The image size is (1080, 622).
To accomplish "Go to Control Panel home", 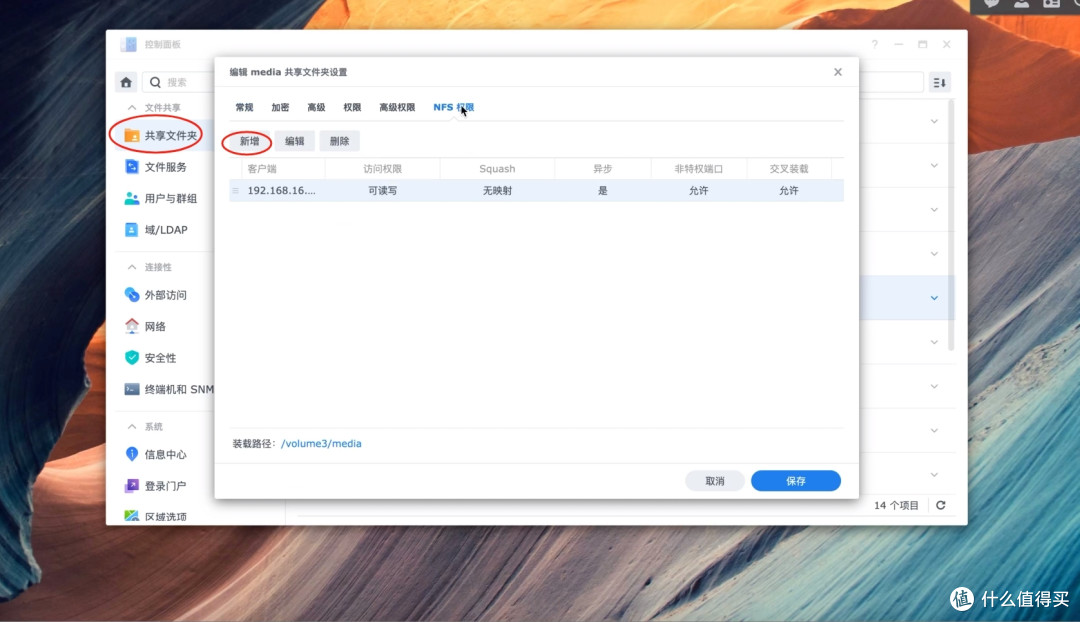I will click(126, 82).
